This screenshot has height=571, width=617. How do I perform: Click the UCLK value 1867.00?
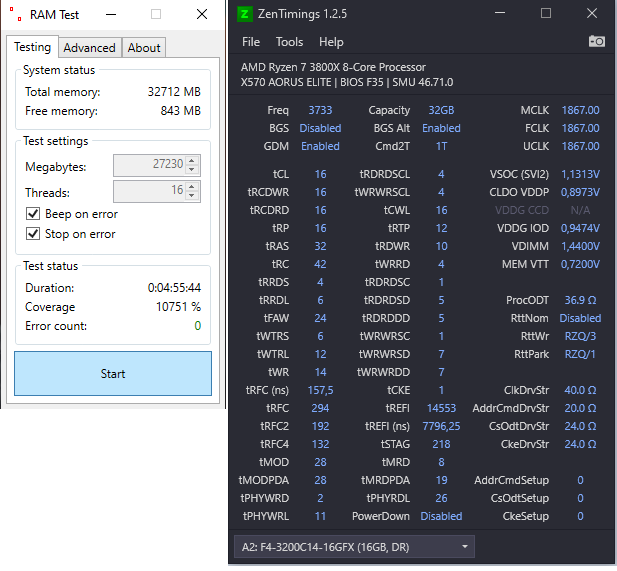coord(580,146)
